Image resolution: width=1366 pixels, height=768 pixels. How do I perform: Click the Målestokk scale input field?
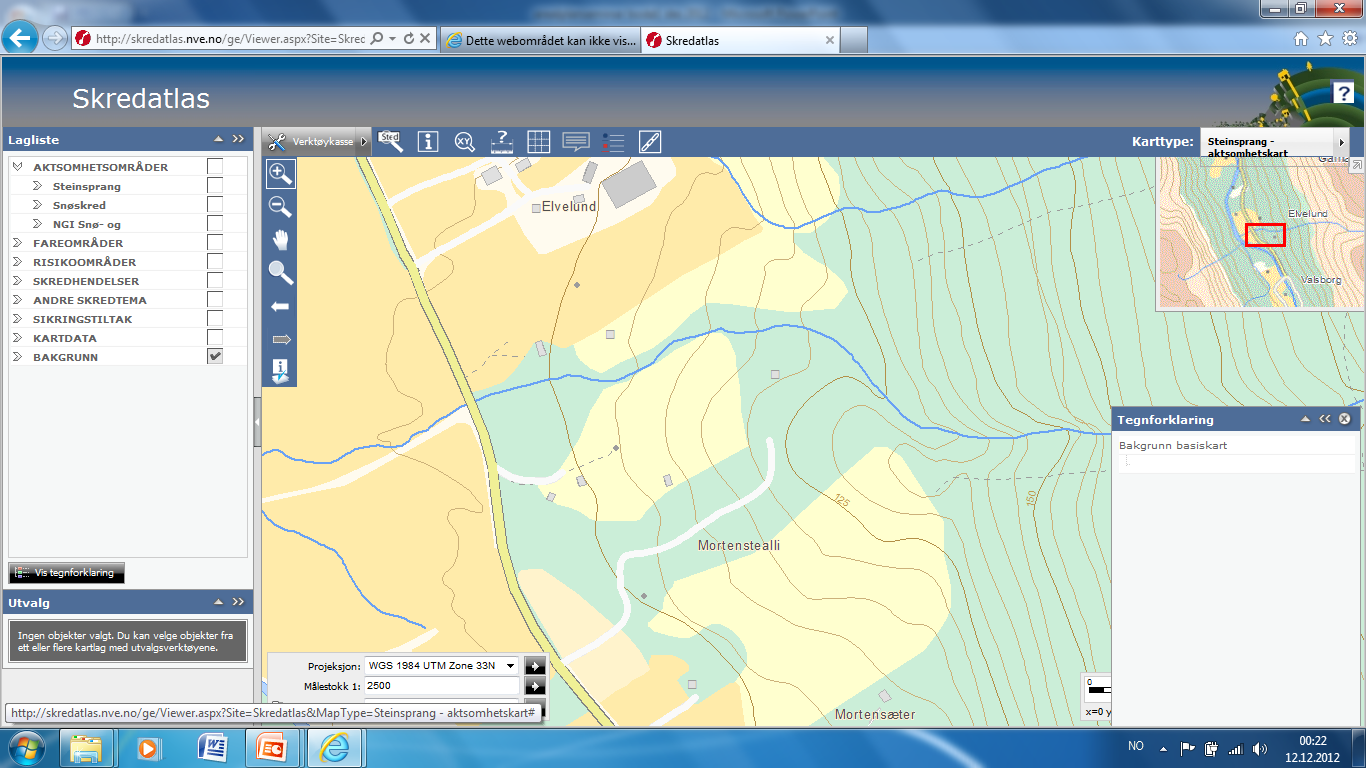[x=442, y=686]
